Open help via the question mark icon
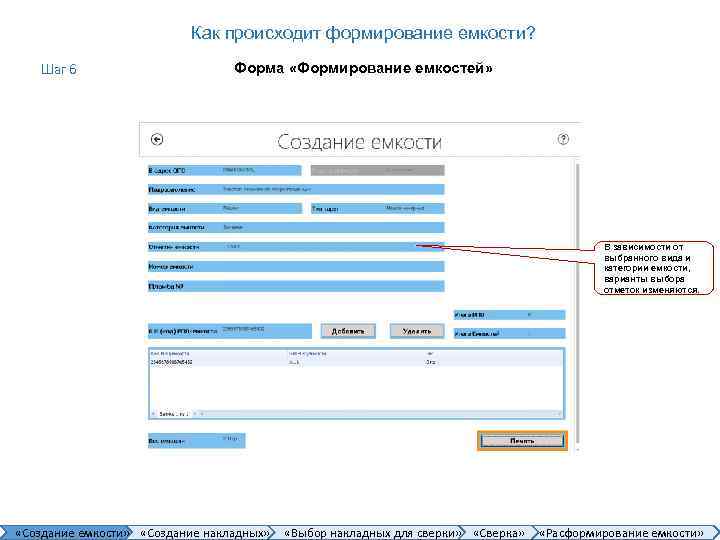Image resolution: width=720 pixels, height=540 pixels. coord(563,139)
